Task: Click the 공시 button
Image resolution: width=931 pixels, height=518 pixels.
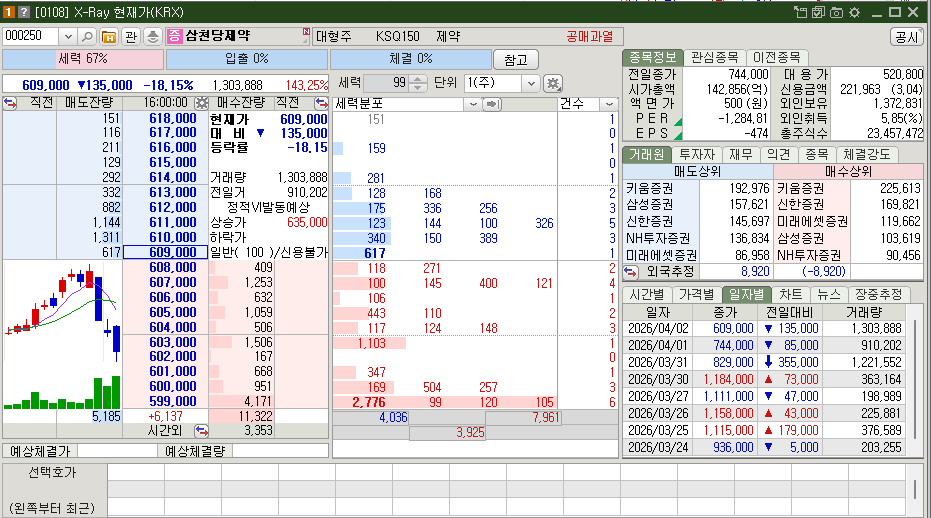Action: point(906,37)
